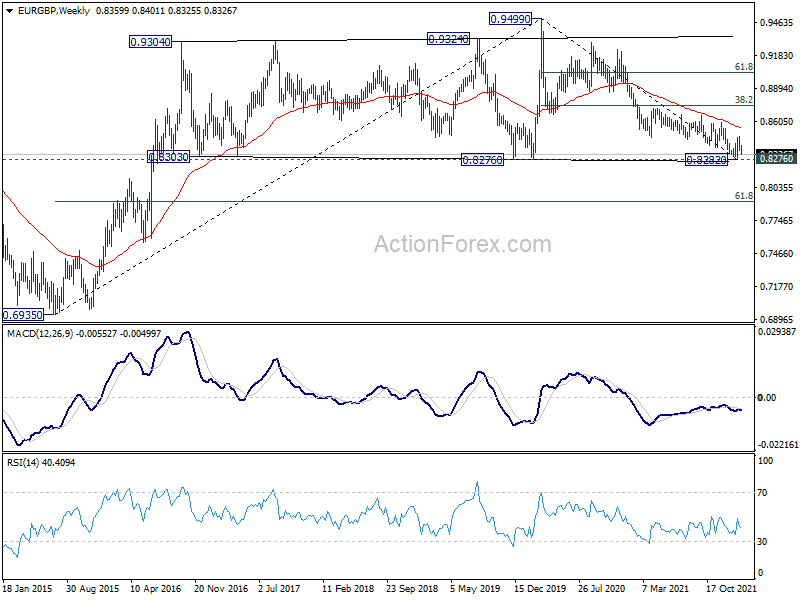Viewport: 800px width, 600px height.
Task: Click the current price marker 0.82760
Action: click(776, 159)
